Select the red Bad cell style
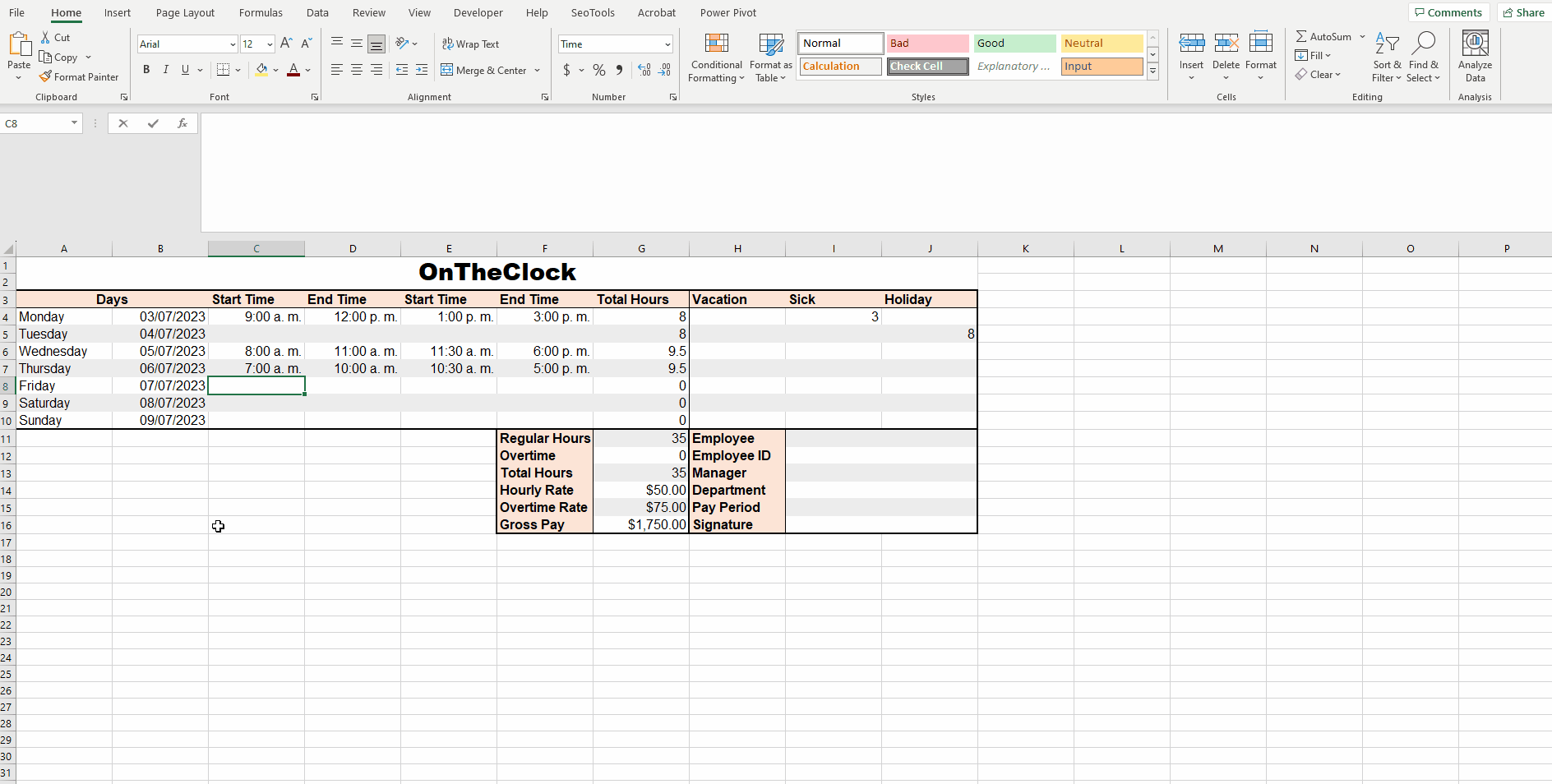 tap(927, 43)
